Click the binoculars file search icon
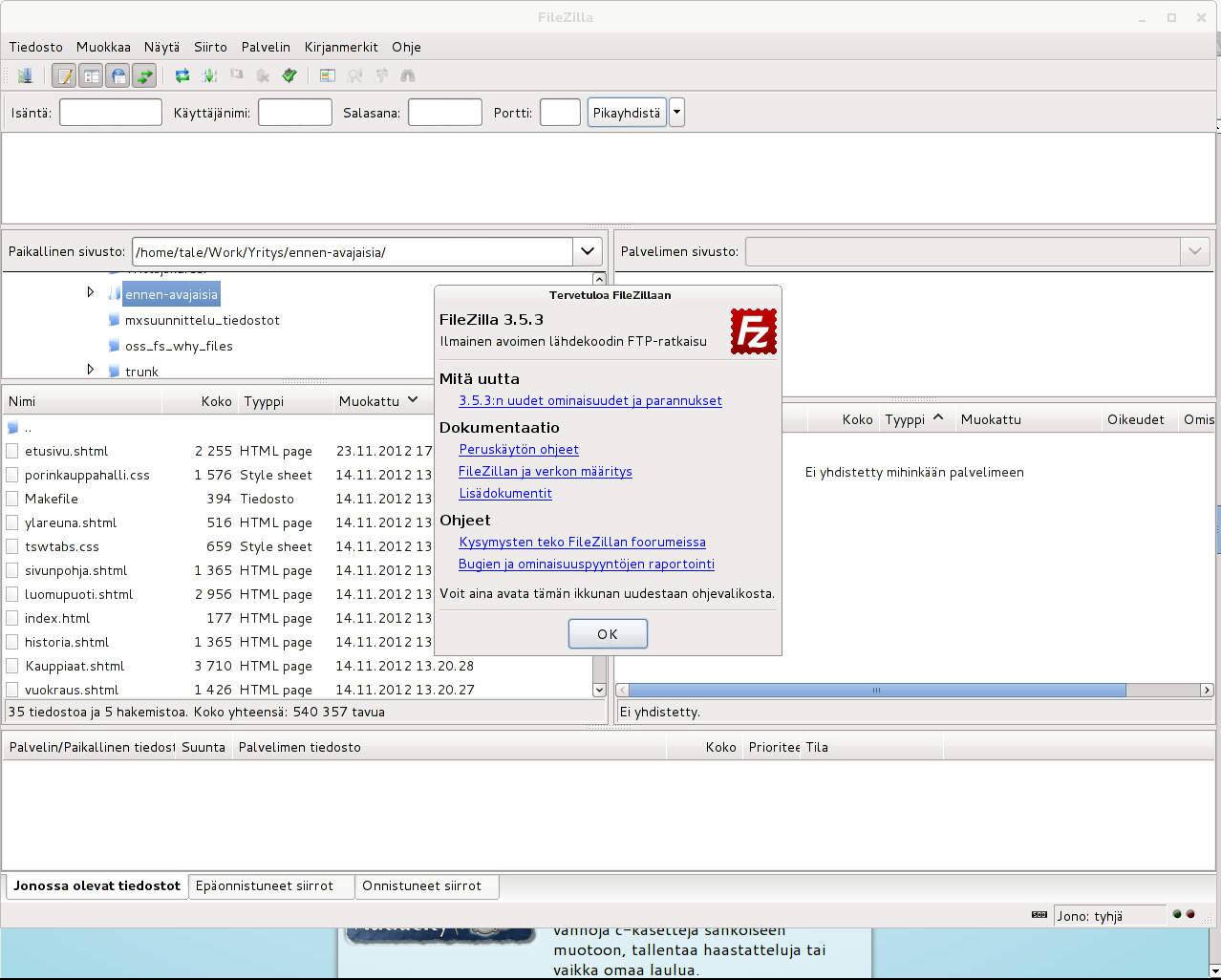The image size is (1221, 980). (x=408, y=75)
